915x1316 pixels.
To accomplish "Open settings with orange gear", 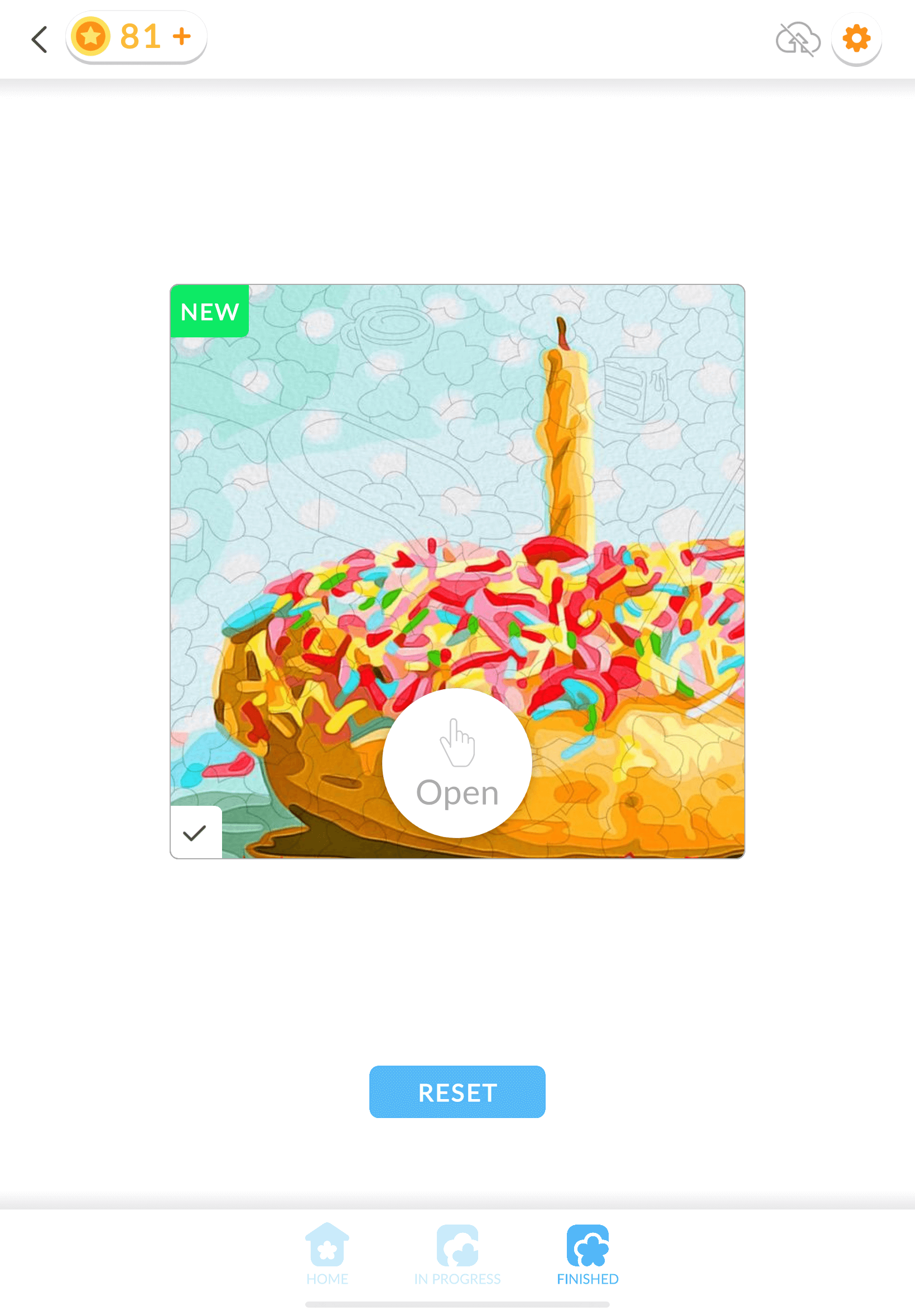I will (856, 39).
